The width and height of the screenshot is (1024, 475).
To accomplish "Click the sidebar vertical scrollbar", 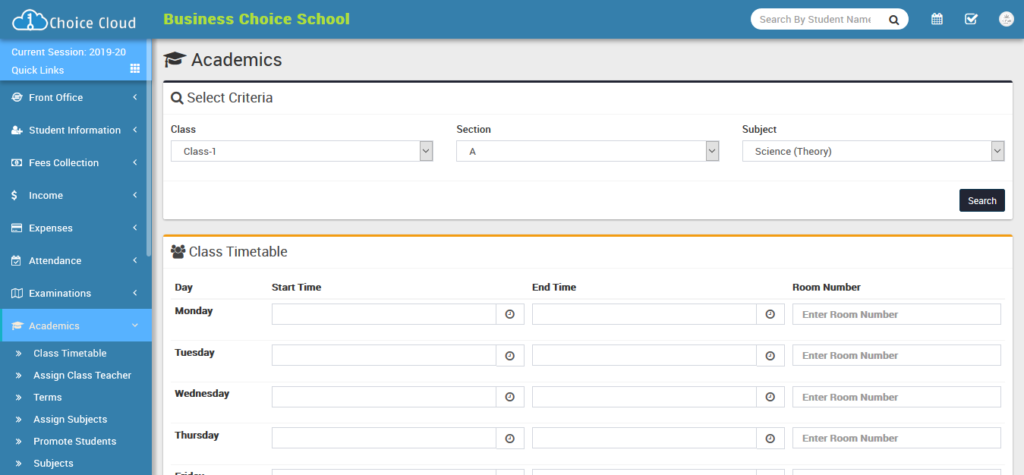I will pyautogui.click(x=149, y=147).
